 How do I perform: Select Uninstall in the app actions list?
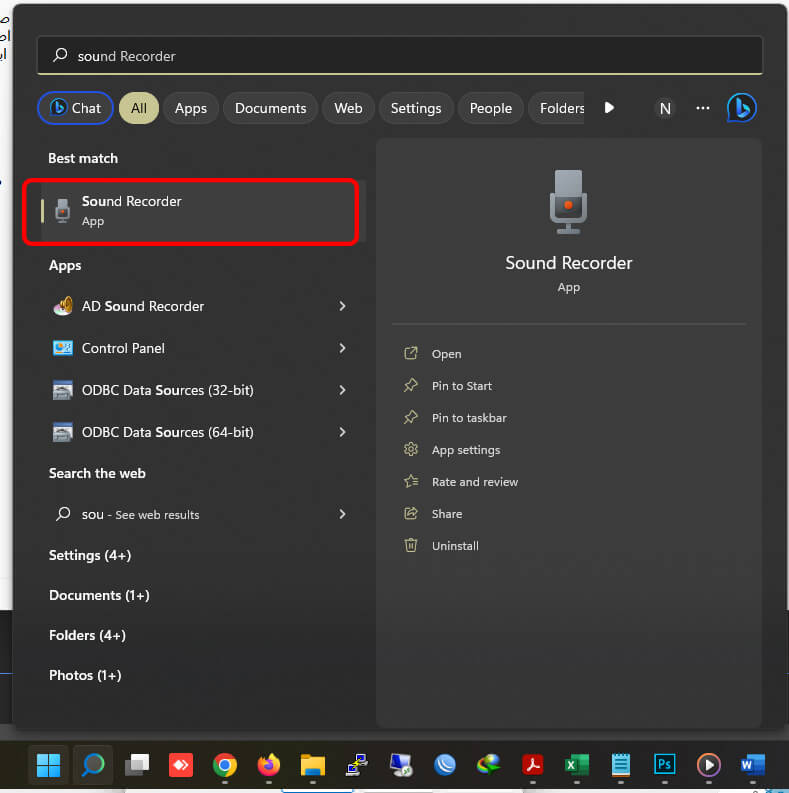[x=455, y=546]
